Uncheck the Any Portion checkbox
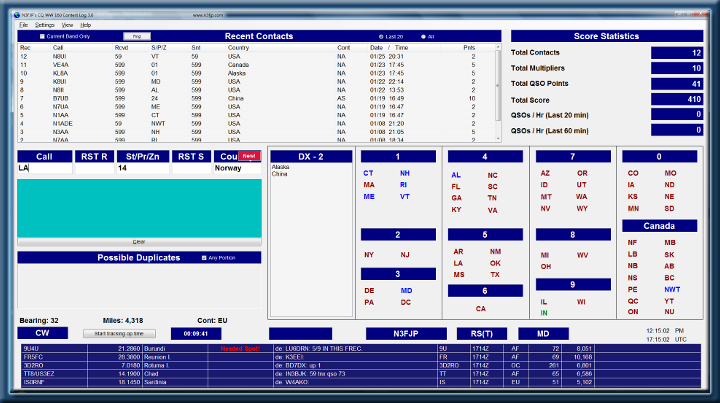720x403 pixels. pyautogui.click(x=204, y=257)
